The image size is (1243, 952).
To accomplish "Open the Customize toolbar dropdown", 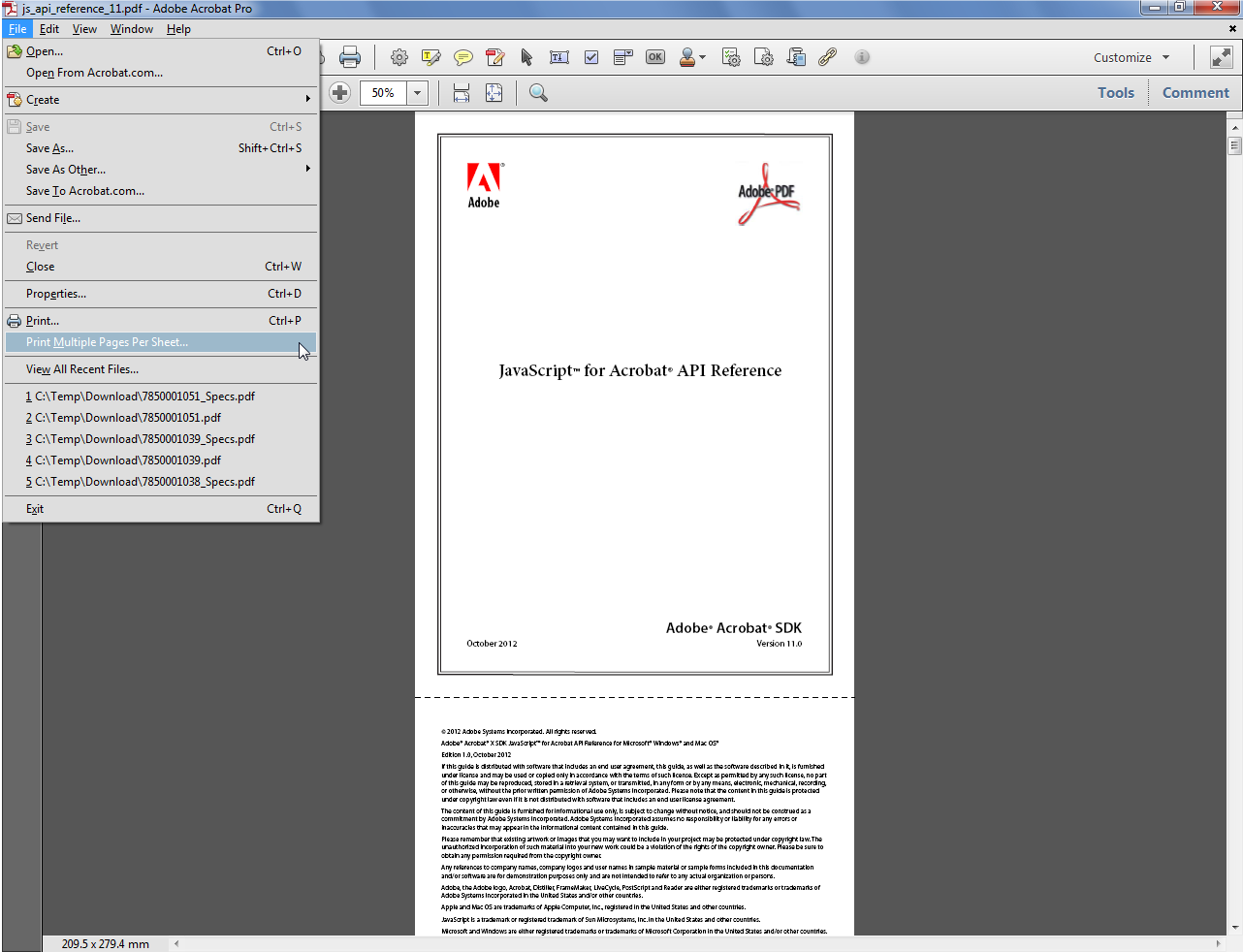I will pos(1131,57).
